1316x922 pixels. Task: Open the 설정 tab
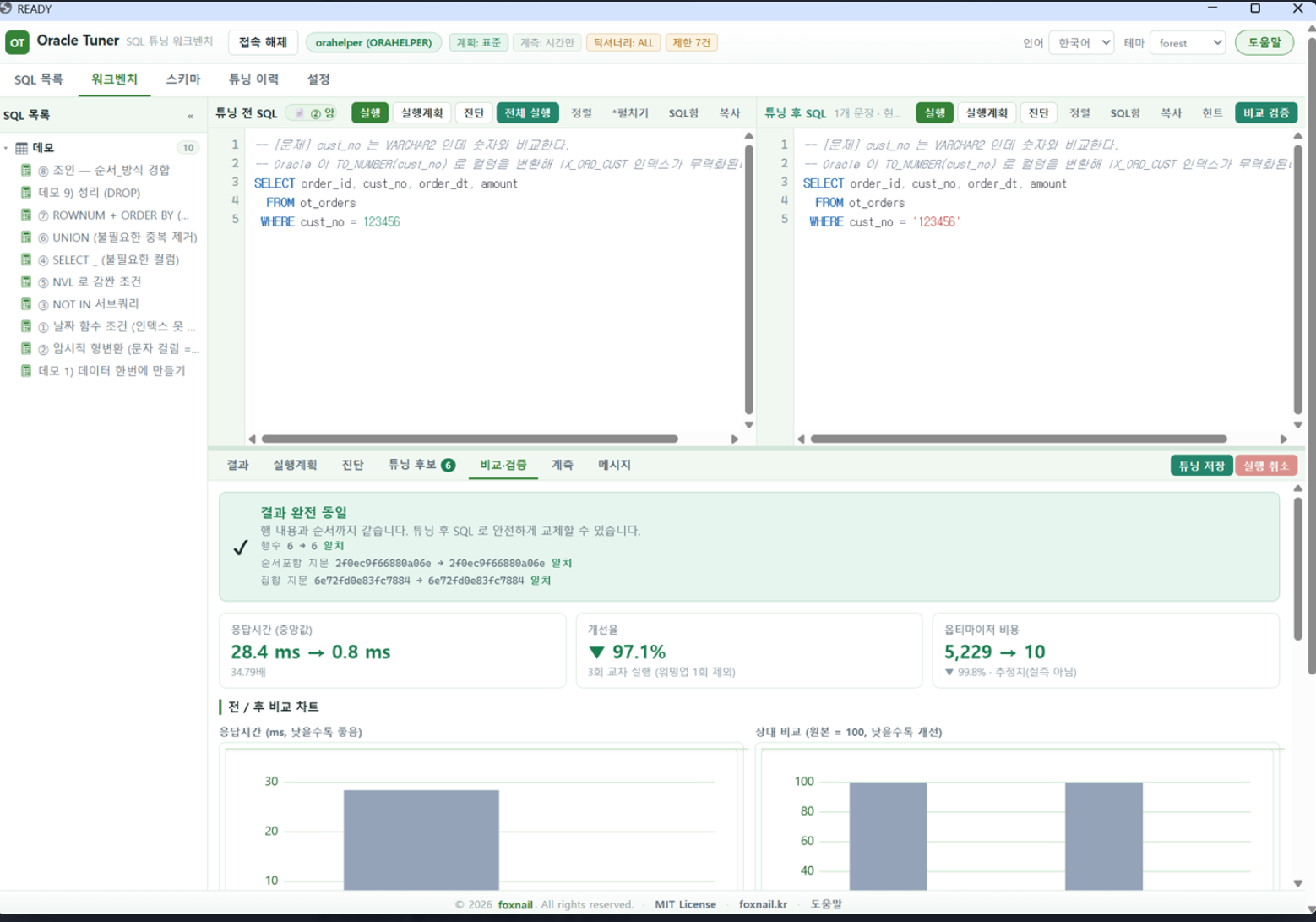pyautogui.click(x=318, y=79)
